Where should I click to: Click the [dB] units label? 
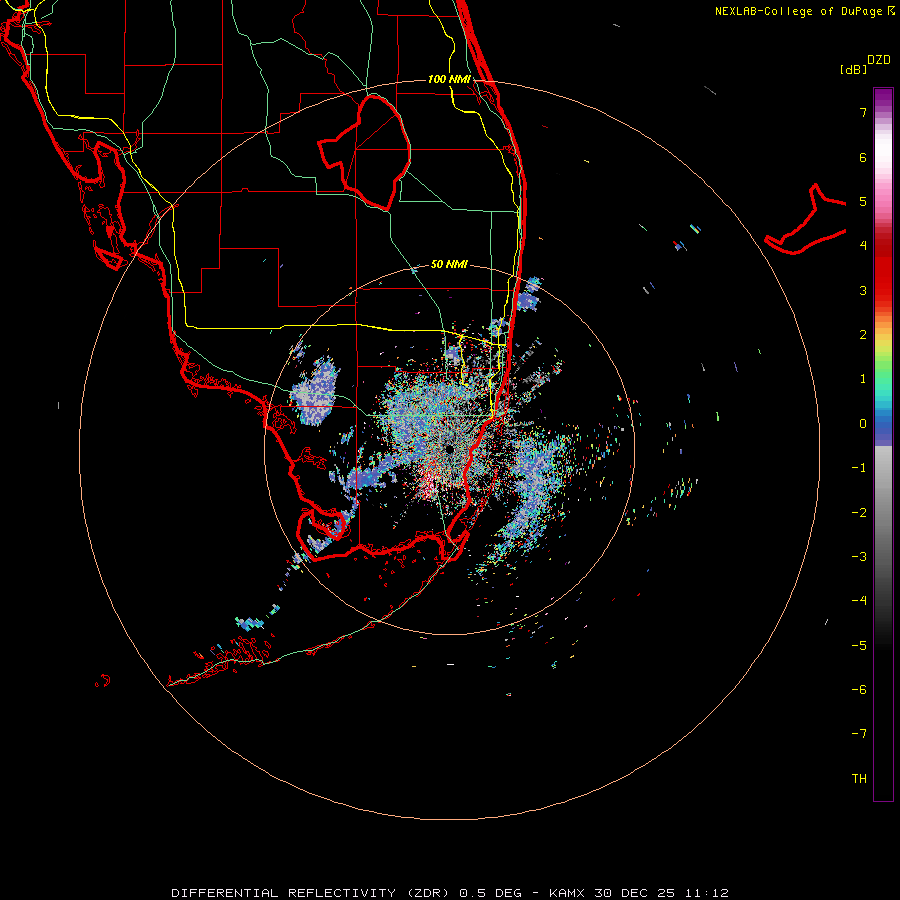click(x=853, y=69)
